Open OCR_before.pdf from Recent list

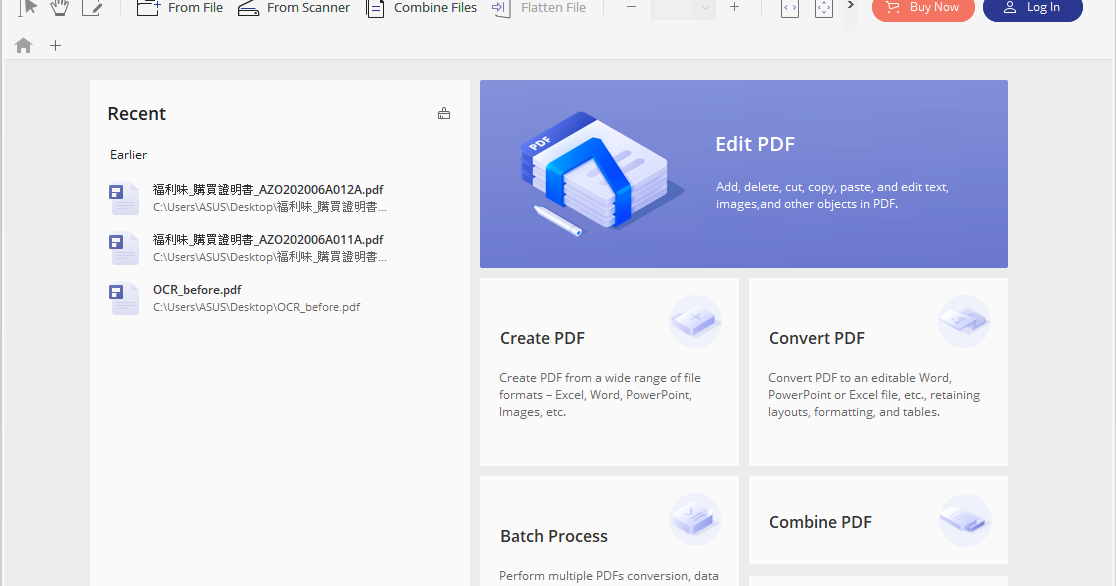pyautogui.click(x=197, y=289)
